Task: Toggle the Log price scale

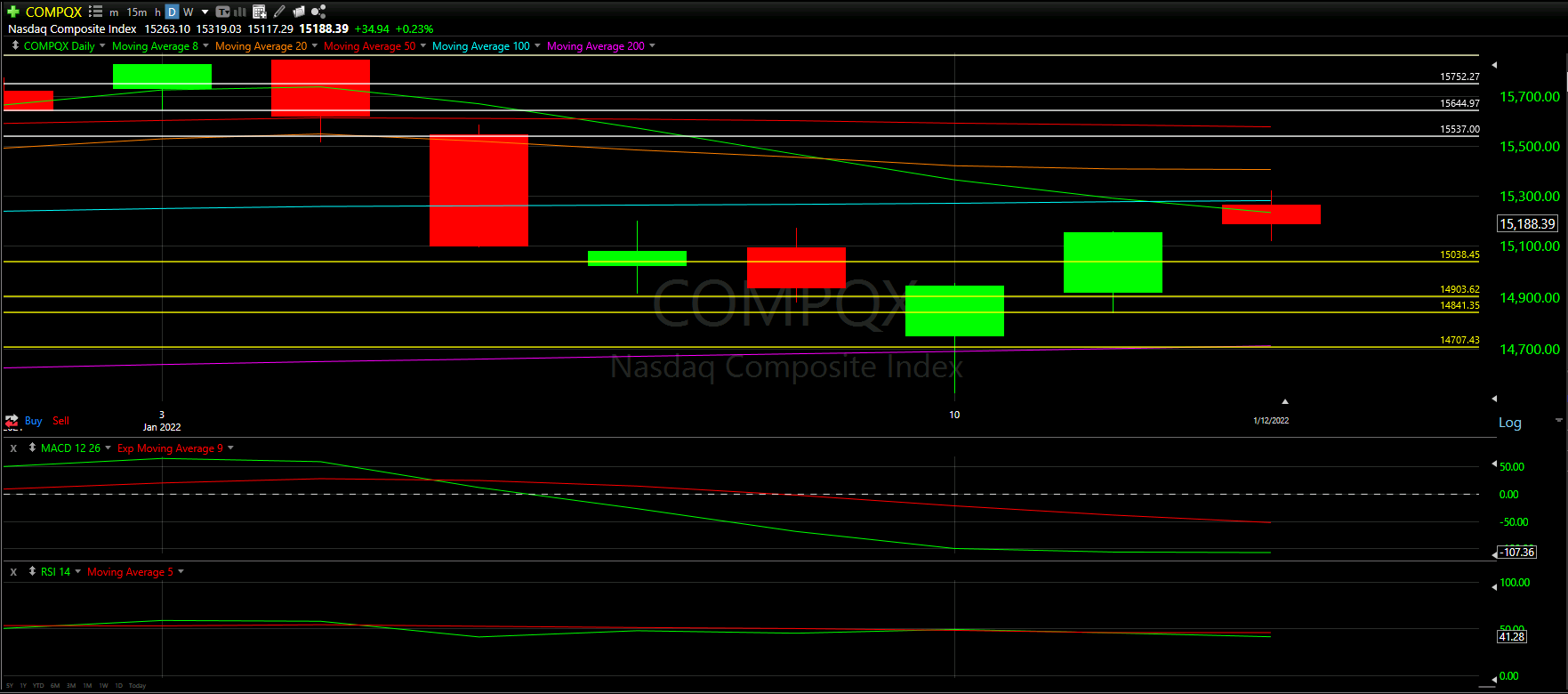Action: click(1509, 423)
